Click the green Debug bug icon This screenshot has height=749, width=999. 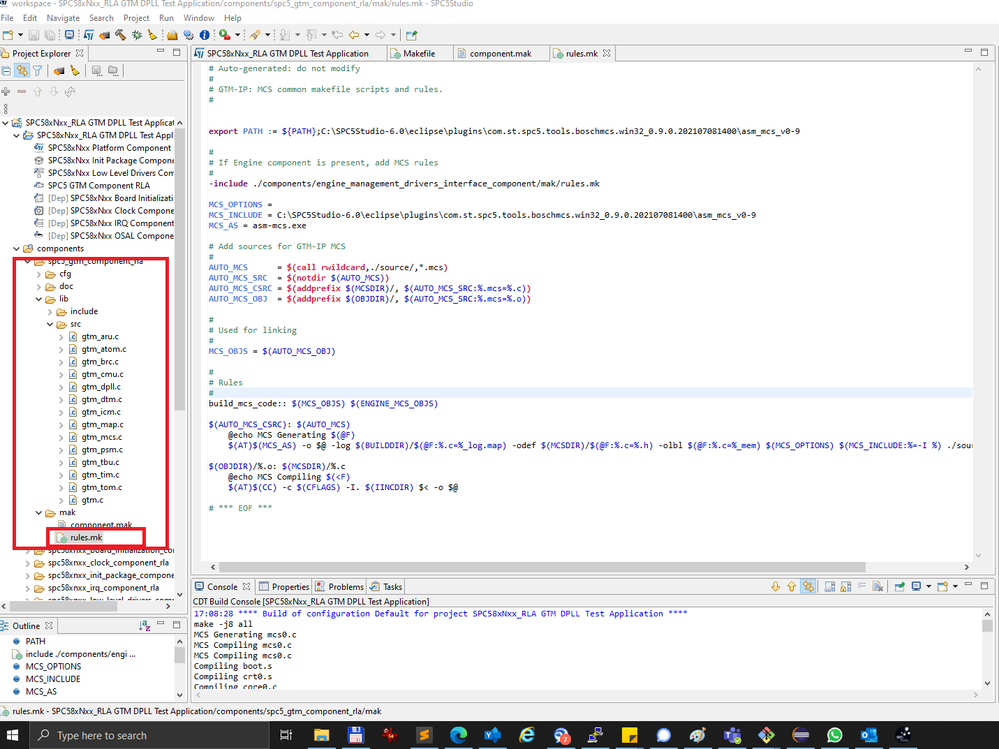click(x=136, y=35)
